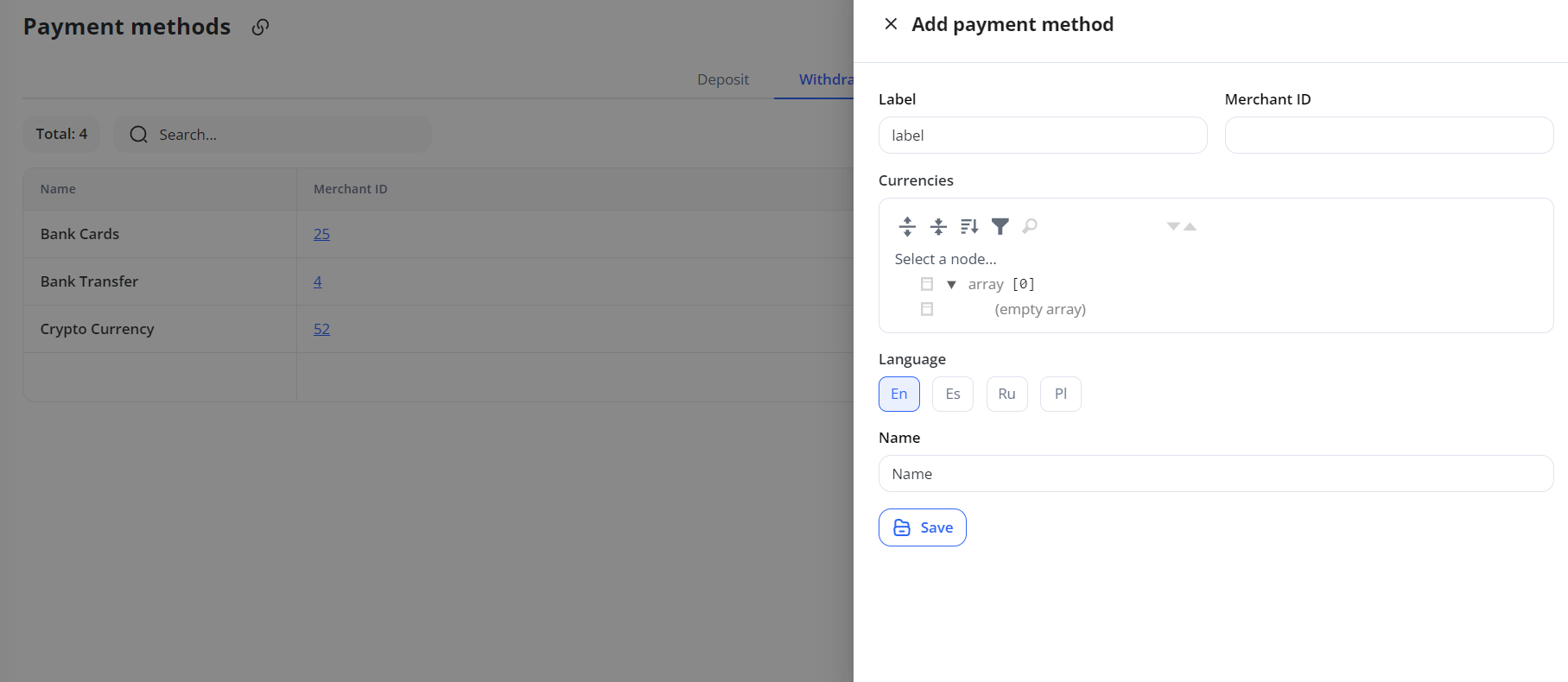This screenshot has height=682, width=1568.
Task: Open merchant ID 52 link
Action: tap(321, 329)
